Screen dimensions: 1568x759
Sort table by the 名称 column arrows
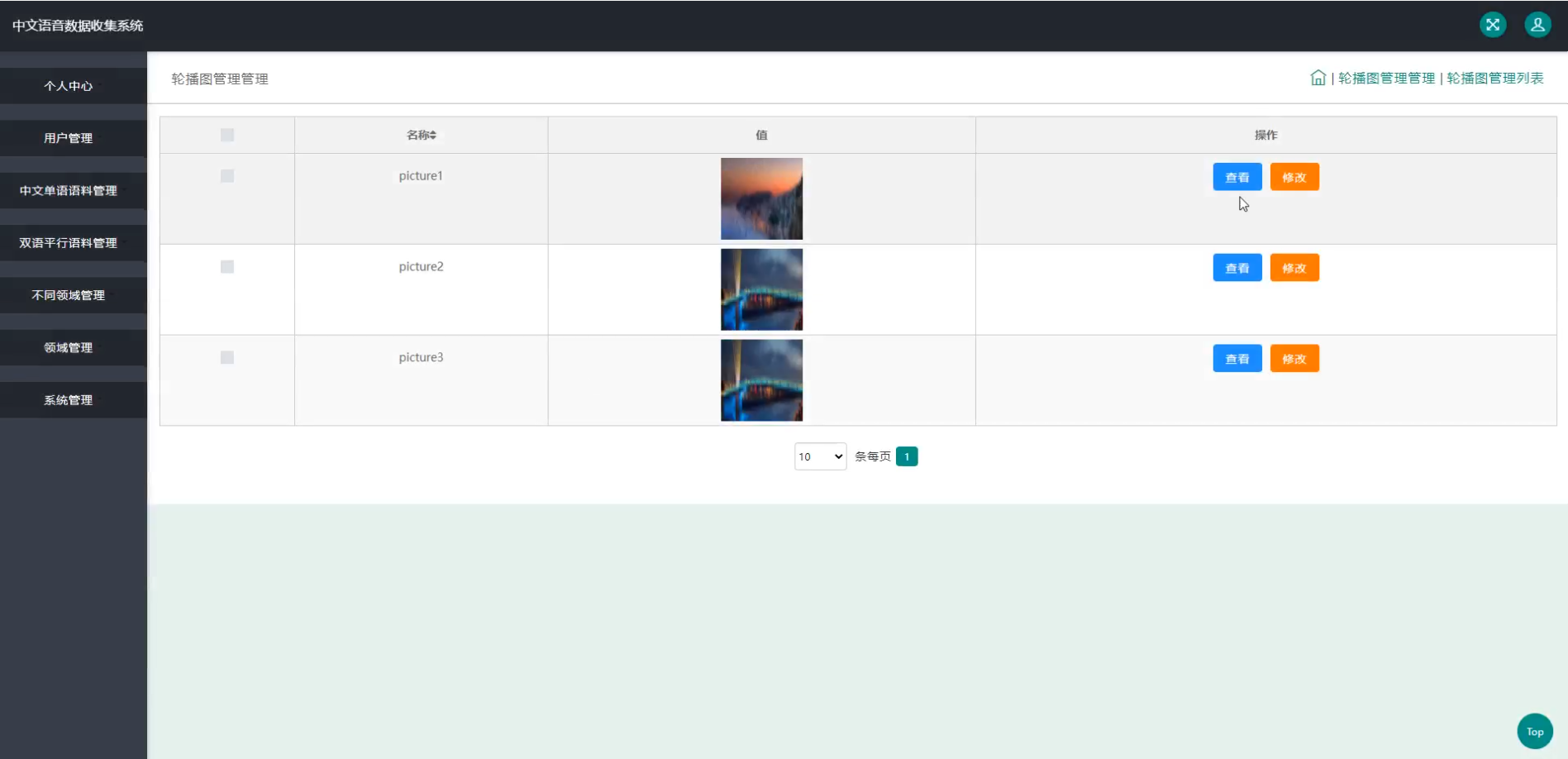[433, 135]
